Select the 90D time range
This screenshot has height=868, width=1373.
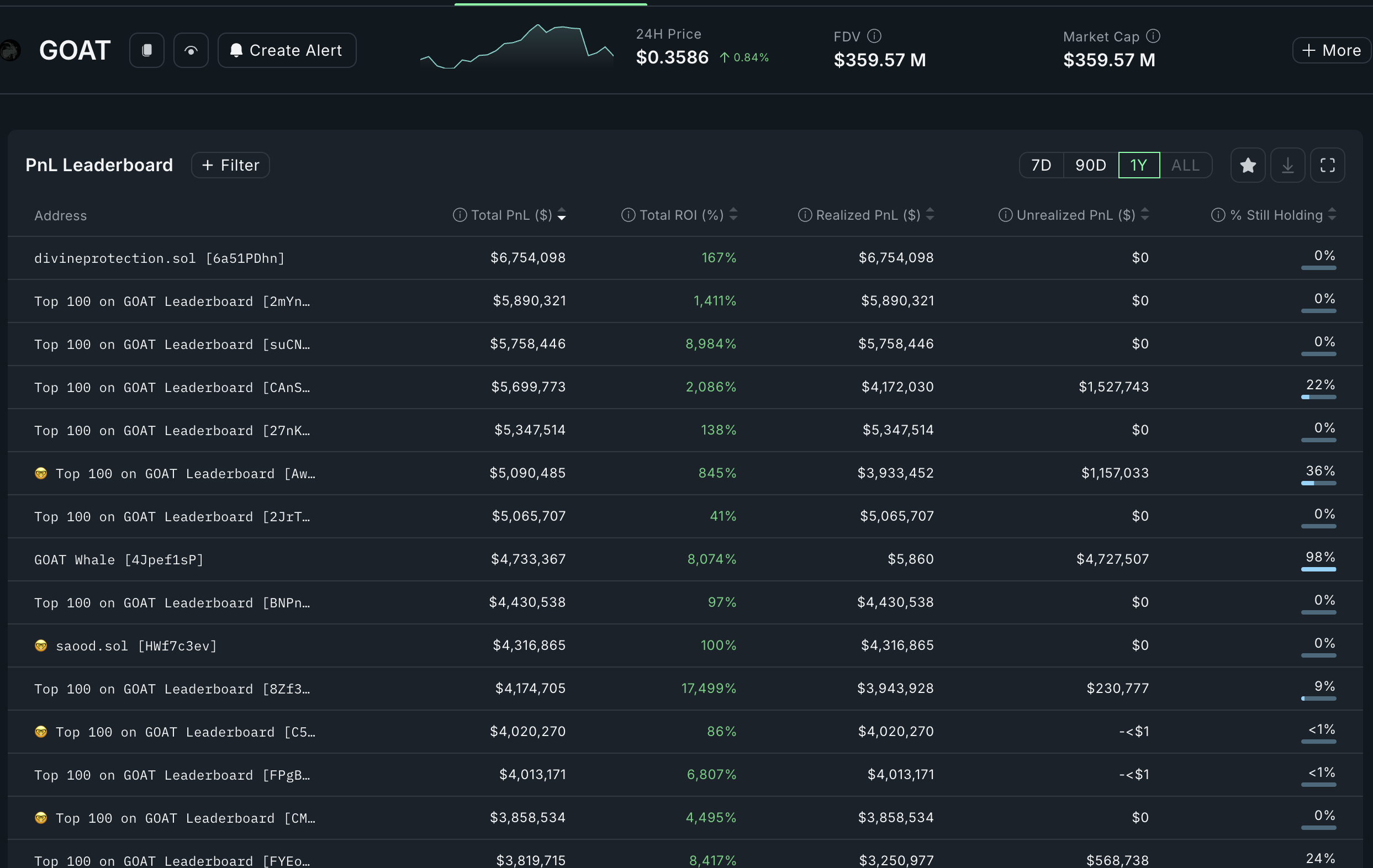point(1090,165)
